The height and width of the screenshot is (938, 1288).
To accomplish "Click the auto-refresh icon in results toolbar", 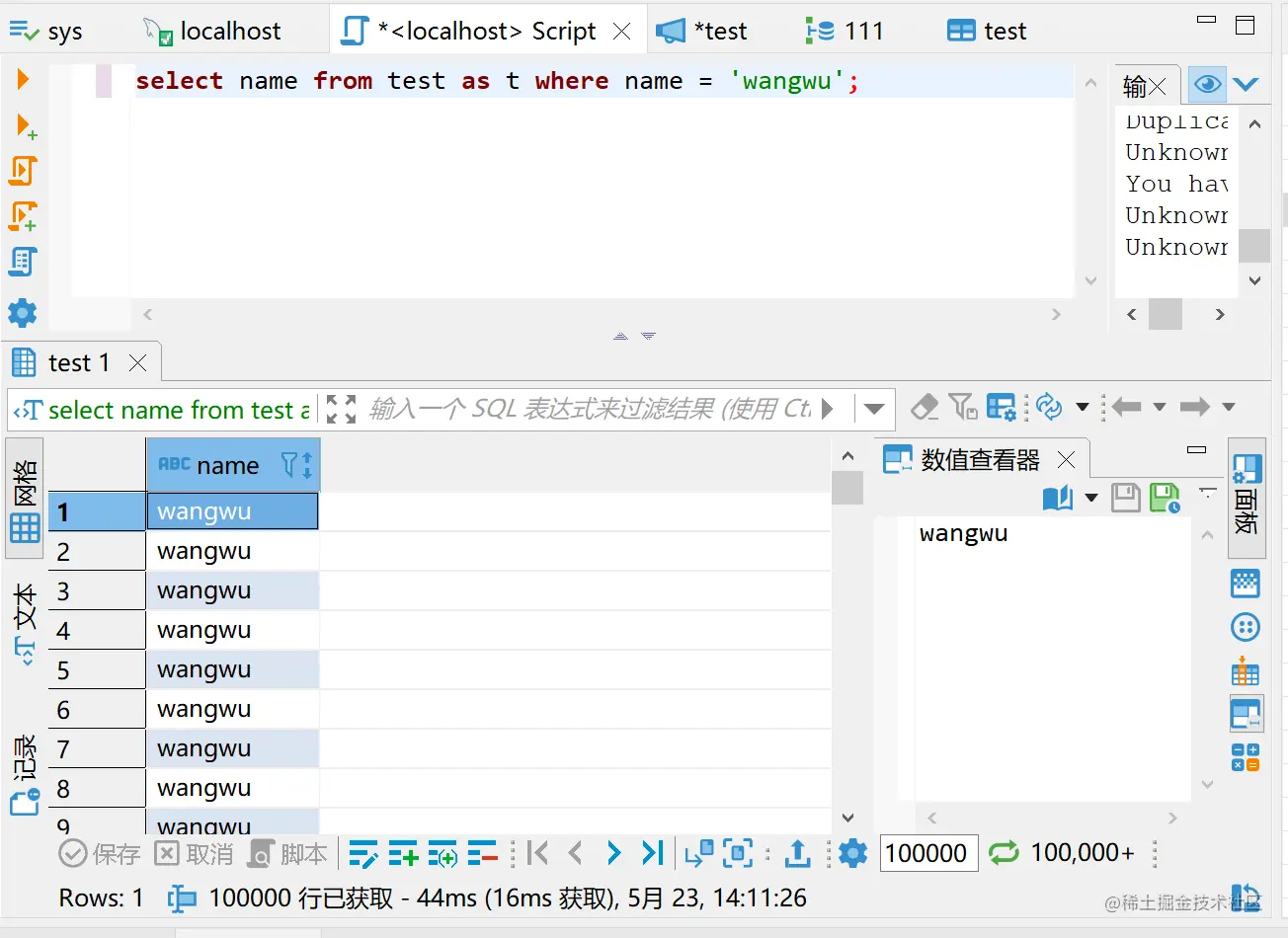I will click(1049, 407).
